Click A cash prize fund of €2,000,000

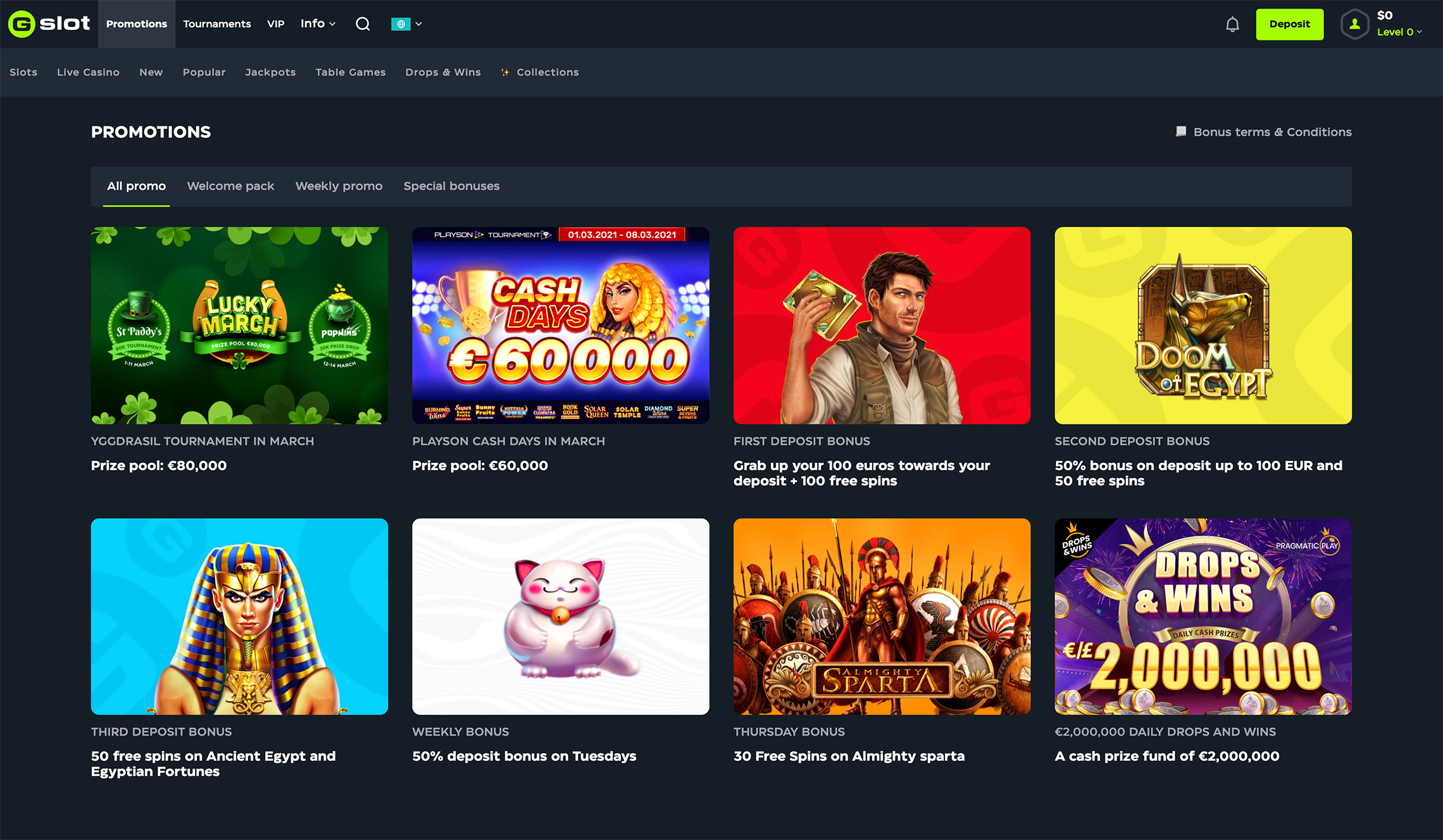[1167, 756]
